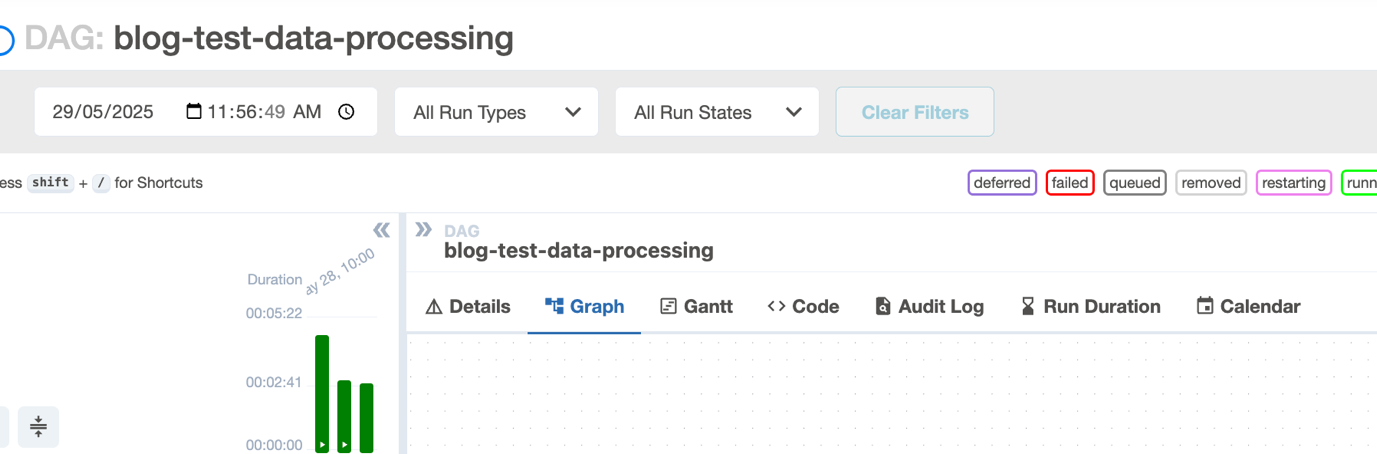Toggle the DAG pause switch beside title

(x=5, y=40)
